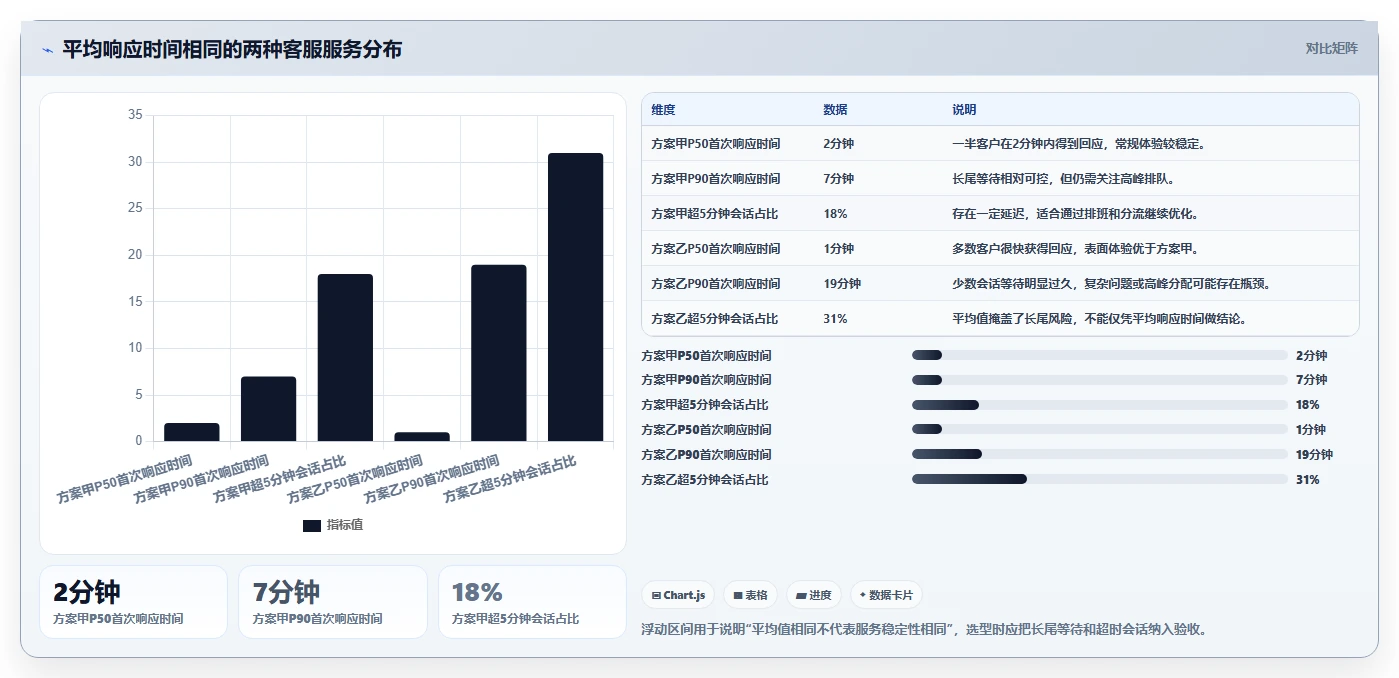Select the 方案甲超5分钟会话占比 chart bar
Screen dimensions: 1399x678
pos(345,357)
